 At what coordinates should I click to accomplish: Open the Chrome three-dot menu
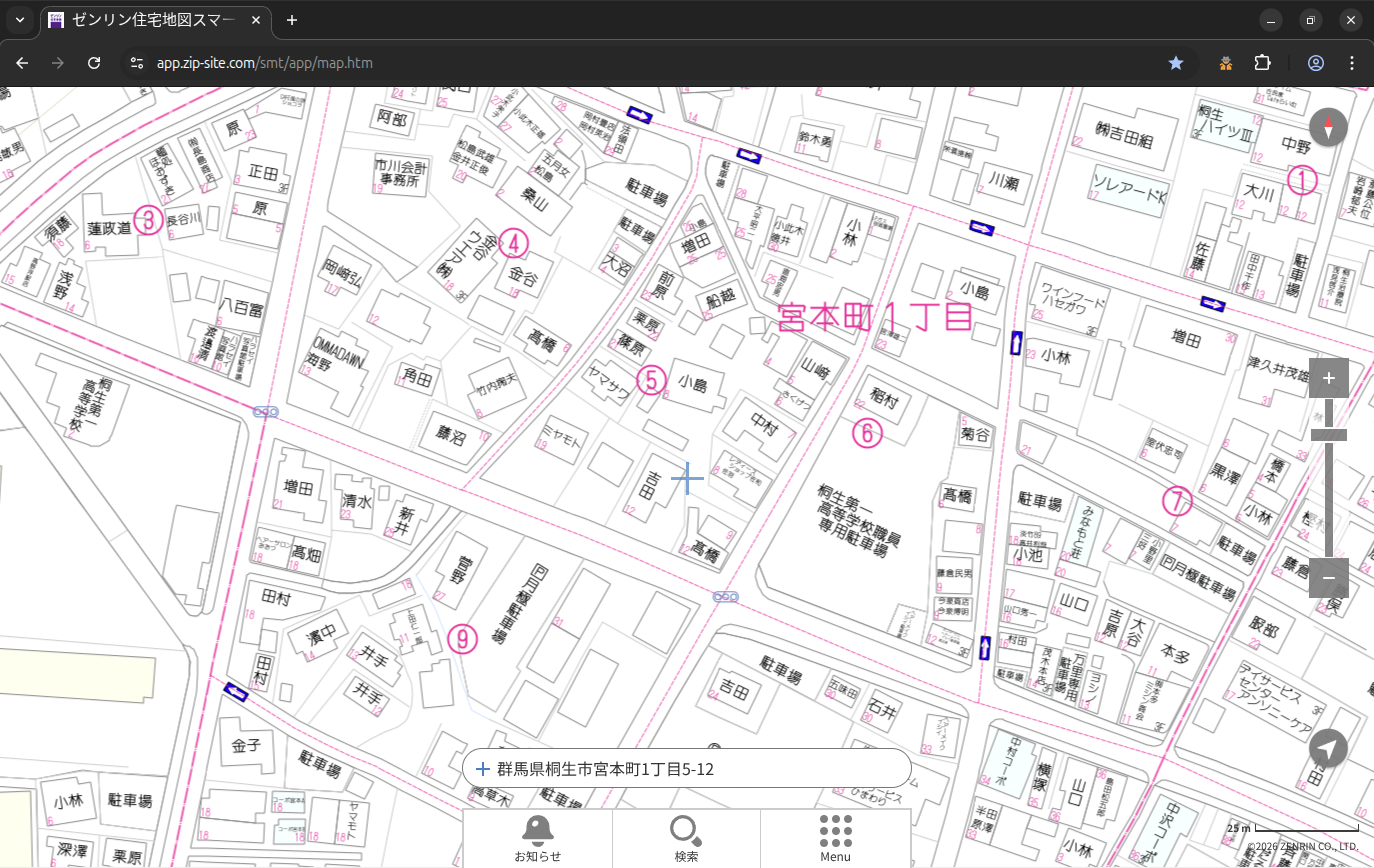(1352, 63)
